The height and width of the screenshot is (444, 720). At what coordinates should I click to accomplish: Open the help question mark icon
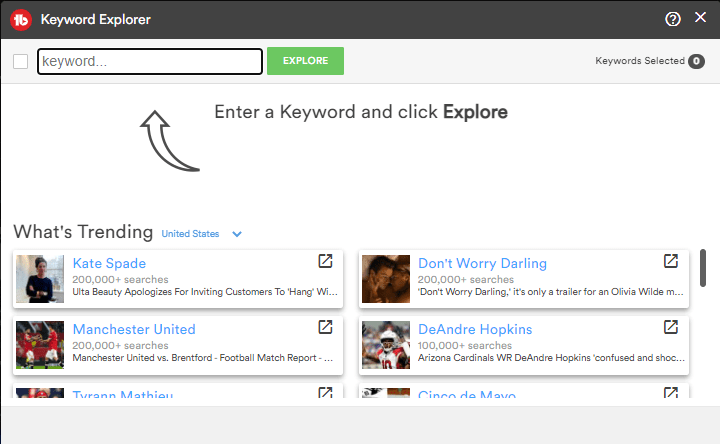pyautogui.click(x=673, y=19)
